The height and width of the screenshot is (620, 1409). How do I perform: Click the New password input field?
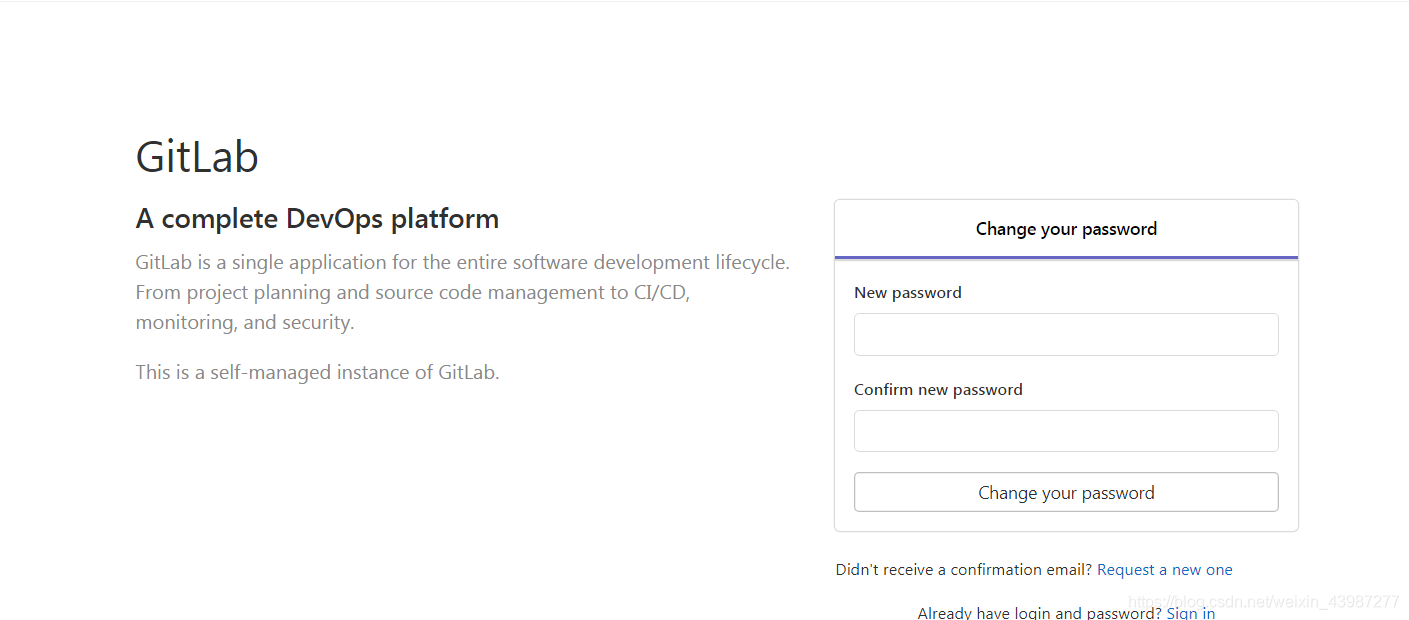click(x=1066, y=334)
